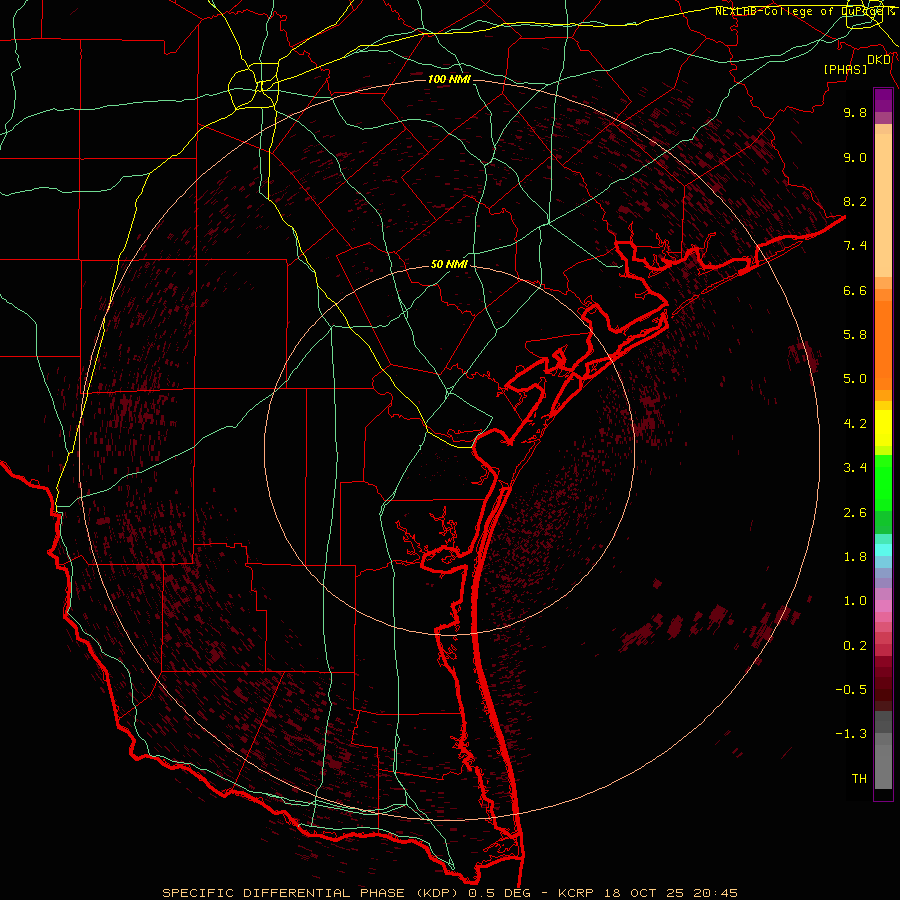
Task: Pick the 6.6 scale label
Action: pos(855,290)
